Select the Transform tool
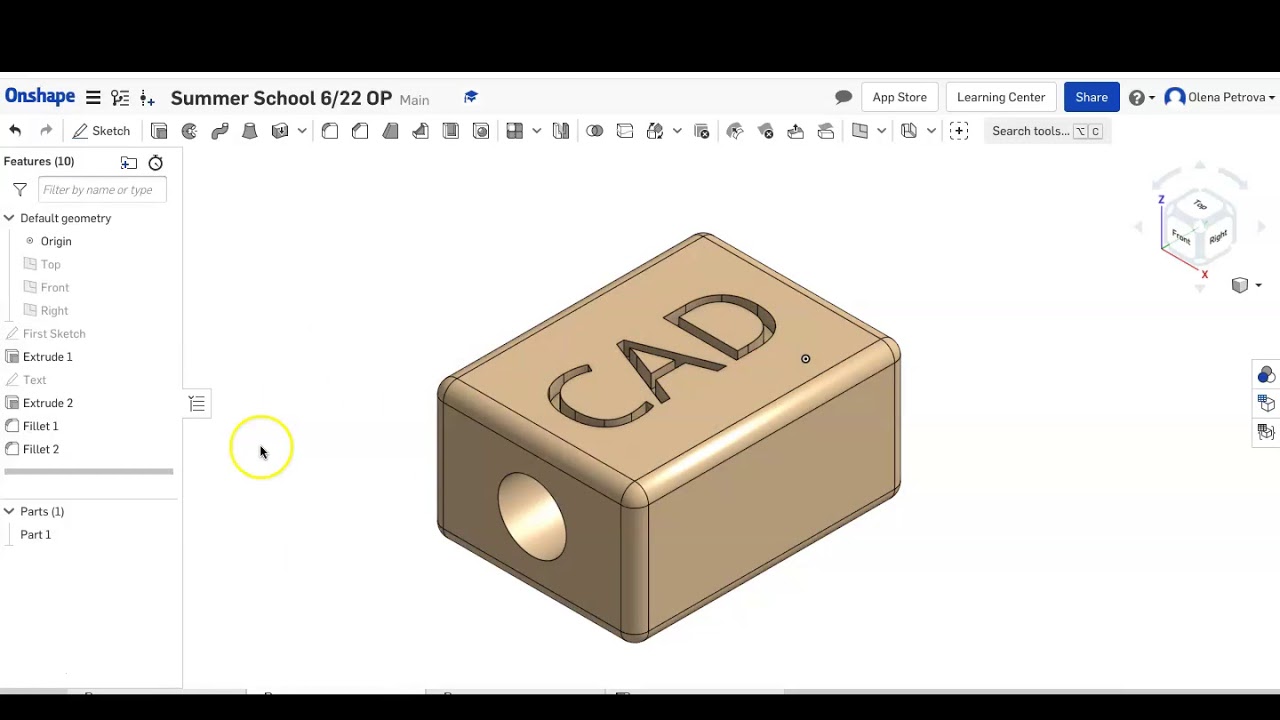The image size is (1280, 720). tap(655, 131)
